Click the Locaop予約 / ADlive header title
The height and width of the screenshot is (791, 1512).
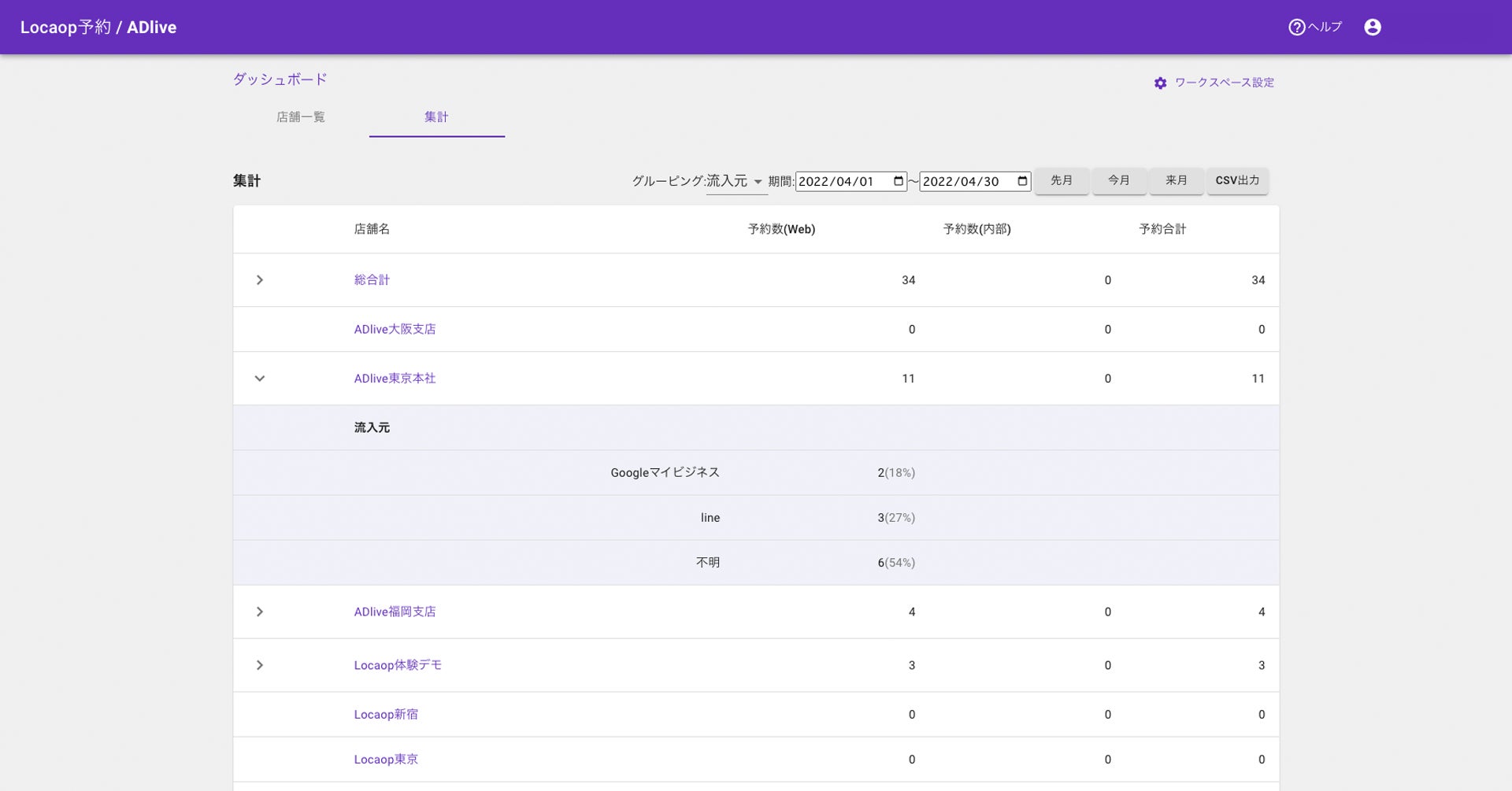98,28
